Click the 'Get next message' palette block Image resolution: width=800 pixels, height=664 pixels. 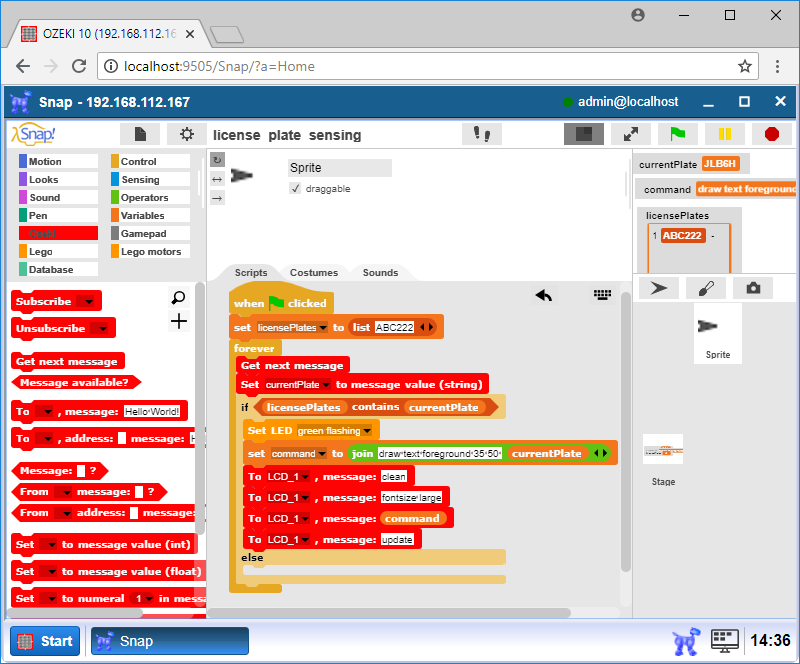tap(68, 361)
